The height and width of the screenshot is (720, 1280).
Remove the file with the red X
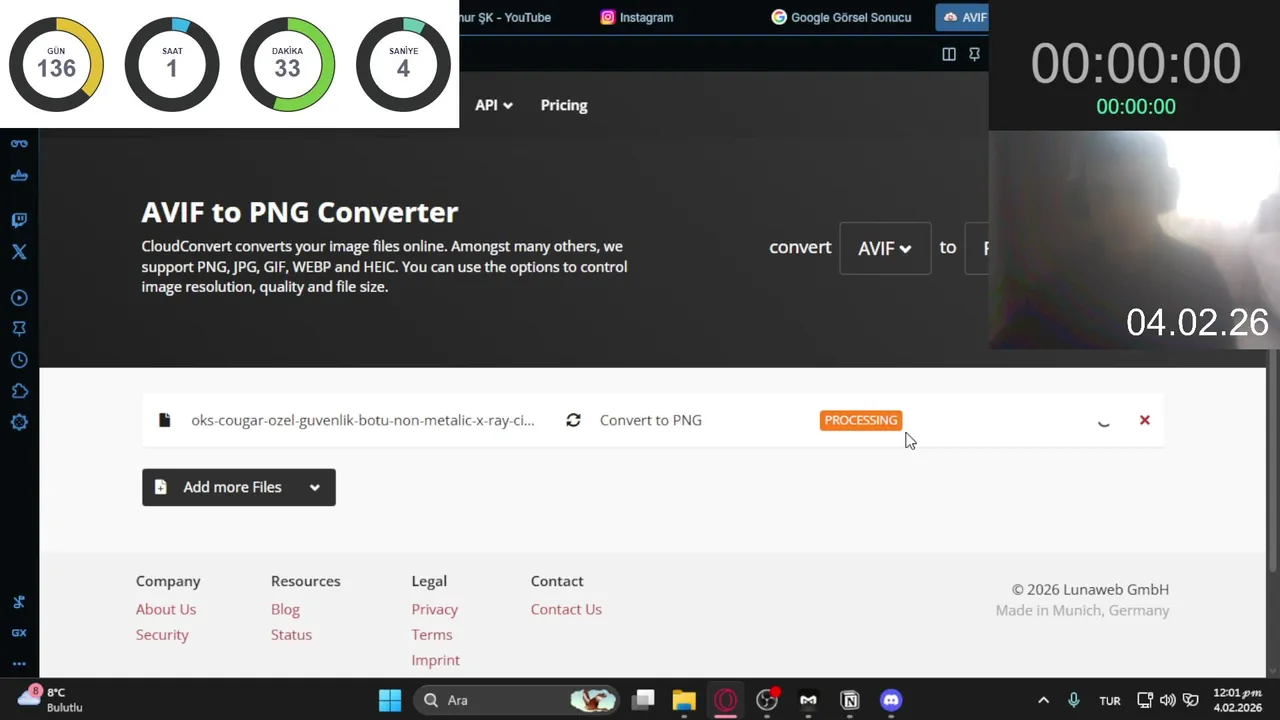coord(1145,420)
